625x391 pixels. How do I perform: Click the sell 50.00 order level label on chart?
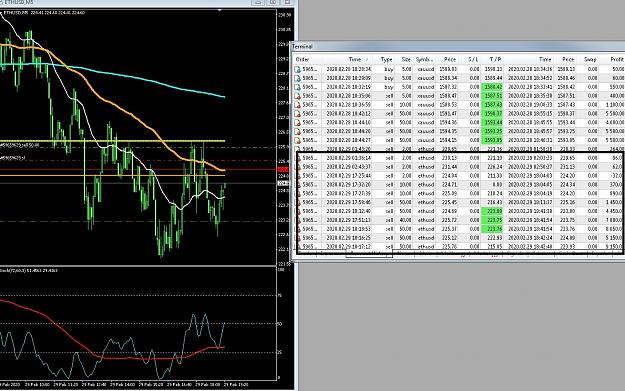(20, 145)
